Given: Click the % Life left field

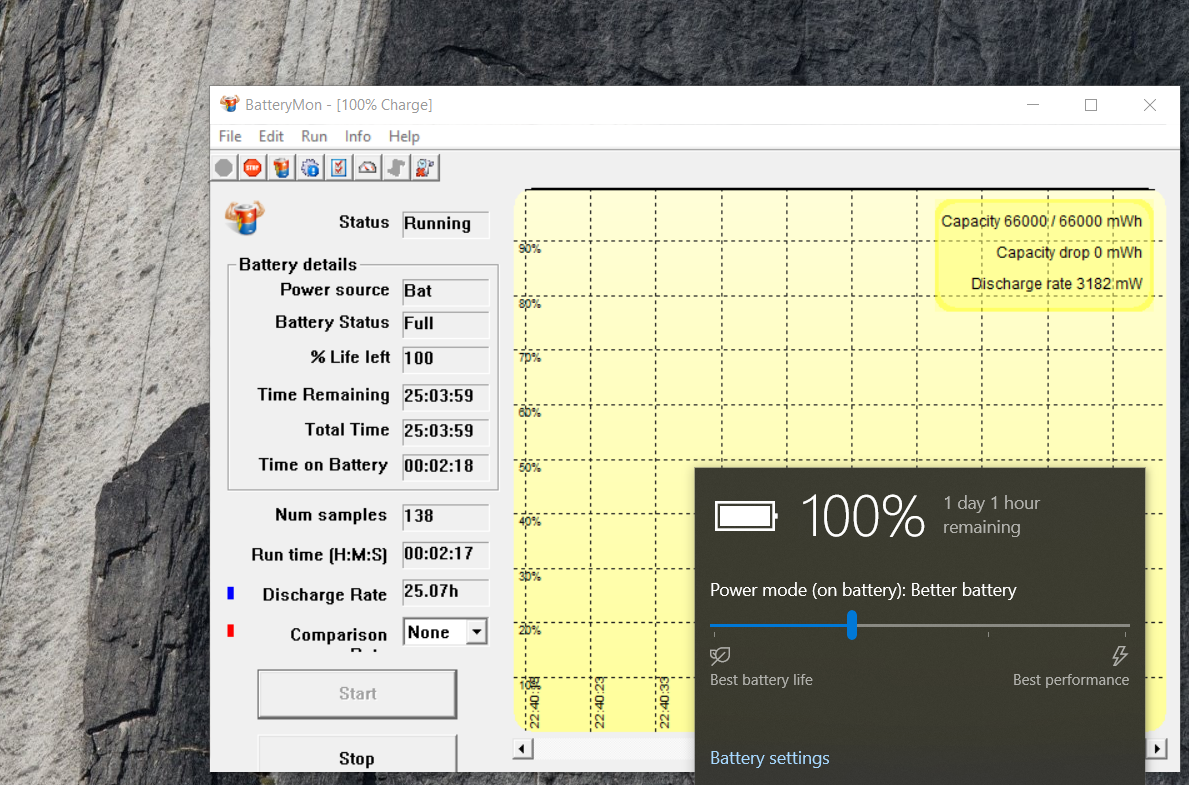Looking at the screenshot, I should tap(446, 359).
